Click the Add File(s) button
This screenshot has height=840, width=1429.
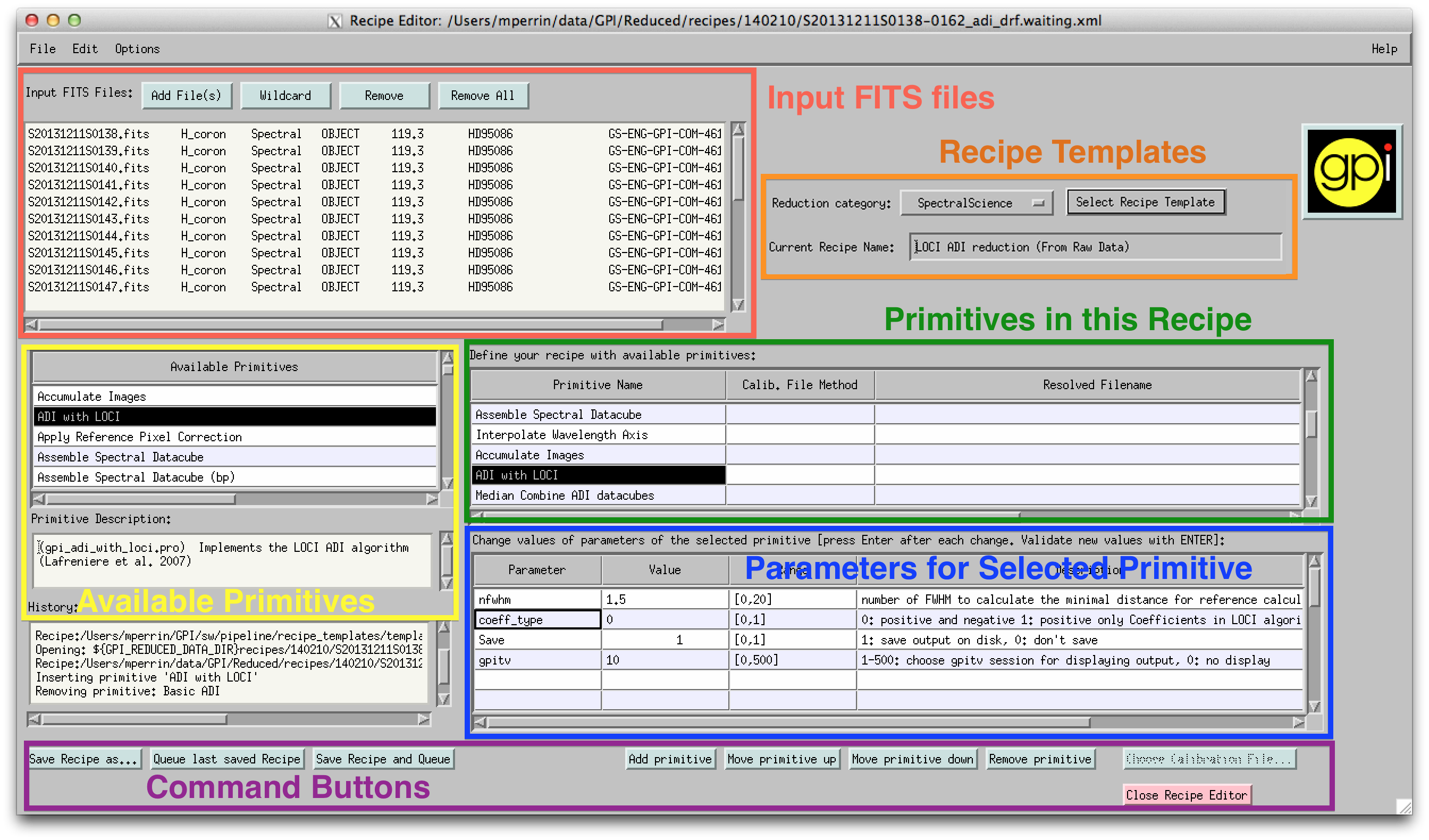186,95
